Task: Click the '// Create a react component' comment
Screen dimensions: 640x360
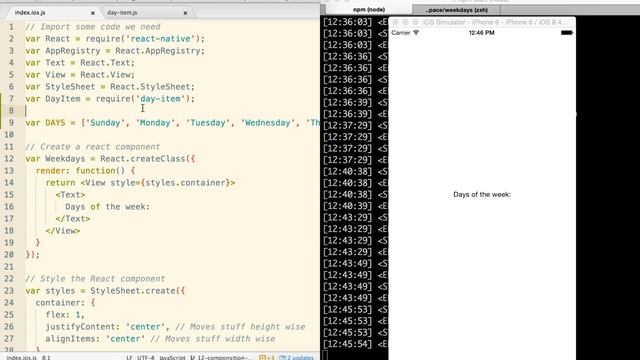Action: pos(93,147)
